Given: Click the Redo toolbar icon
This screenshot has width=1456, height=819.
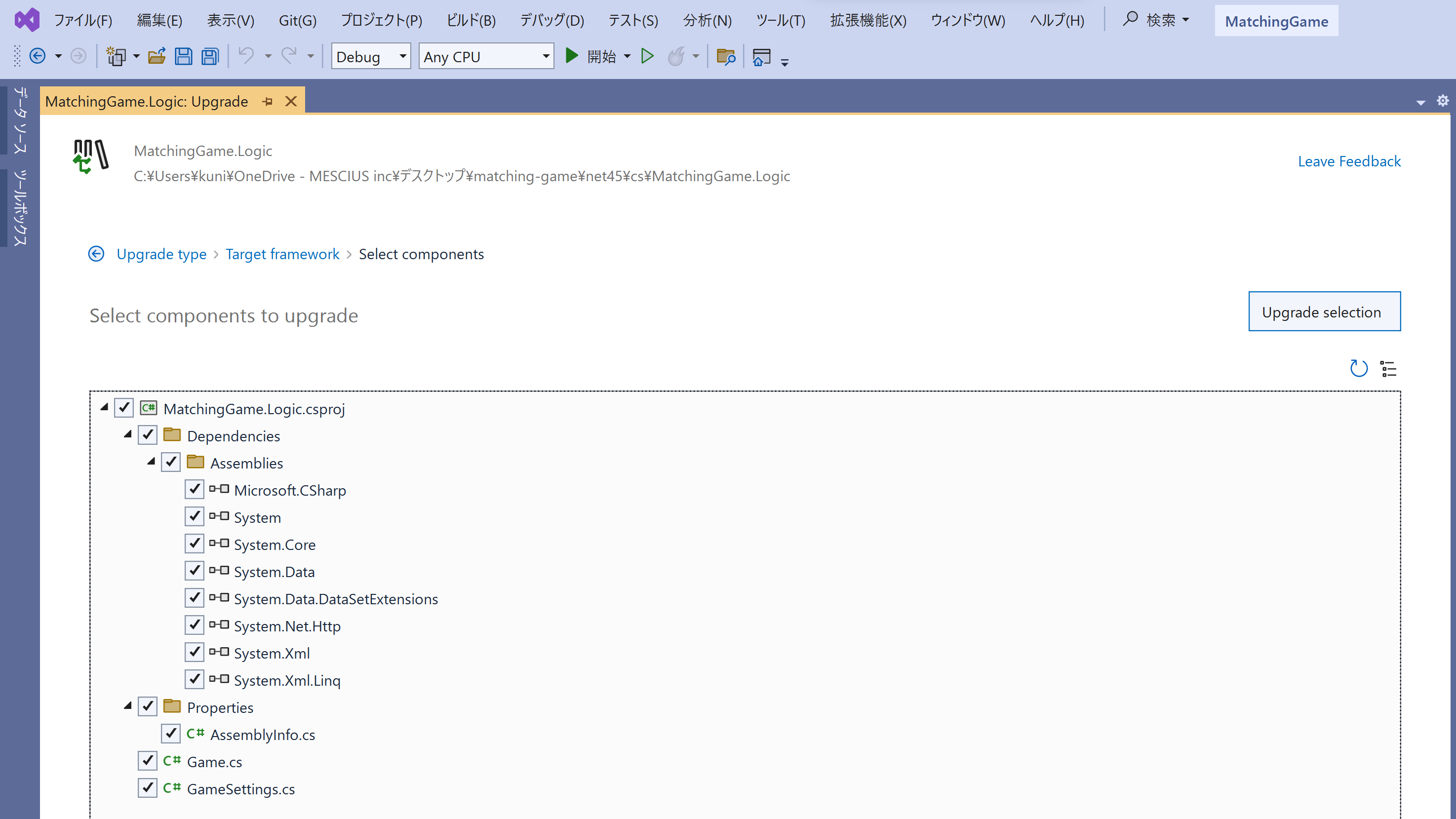Looking at the screenshot, I should coord(289,56).
